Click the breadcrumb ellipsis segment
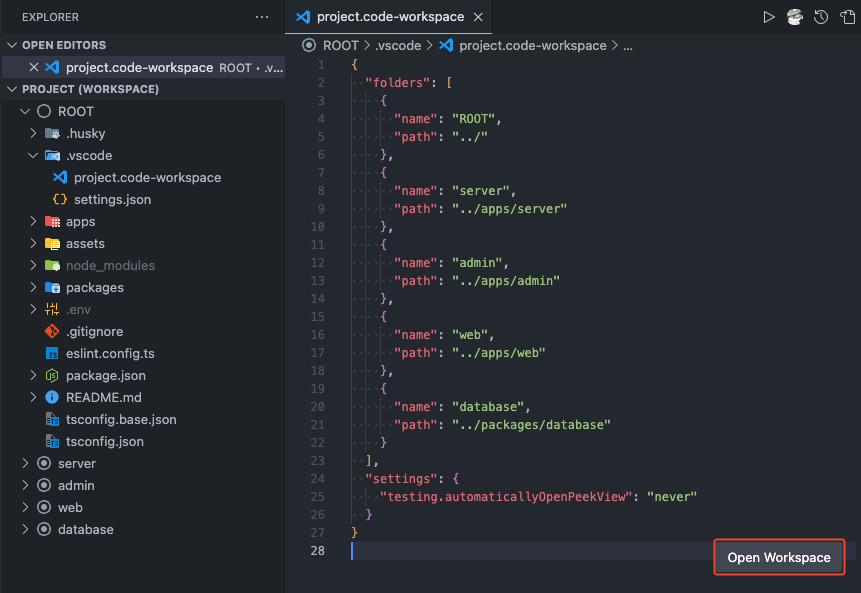Image resolution: width=861 pixels, height=593 pixels. pyautogui.click(x=628, y=46)
